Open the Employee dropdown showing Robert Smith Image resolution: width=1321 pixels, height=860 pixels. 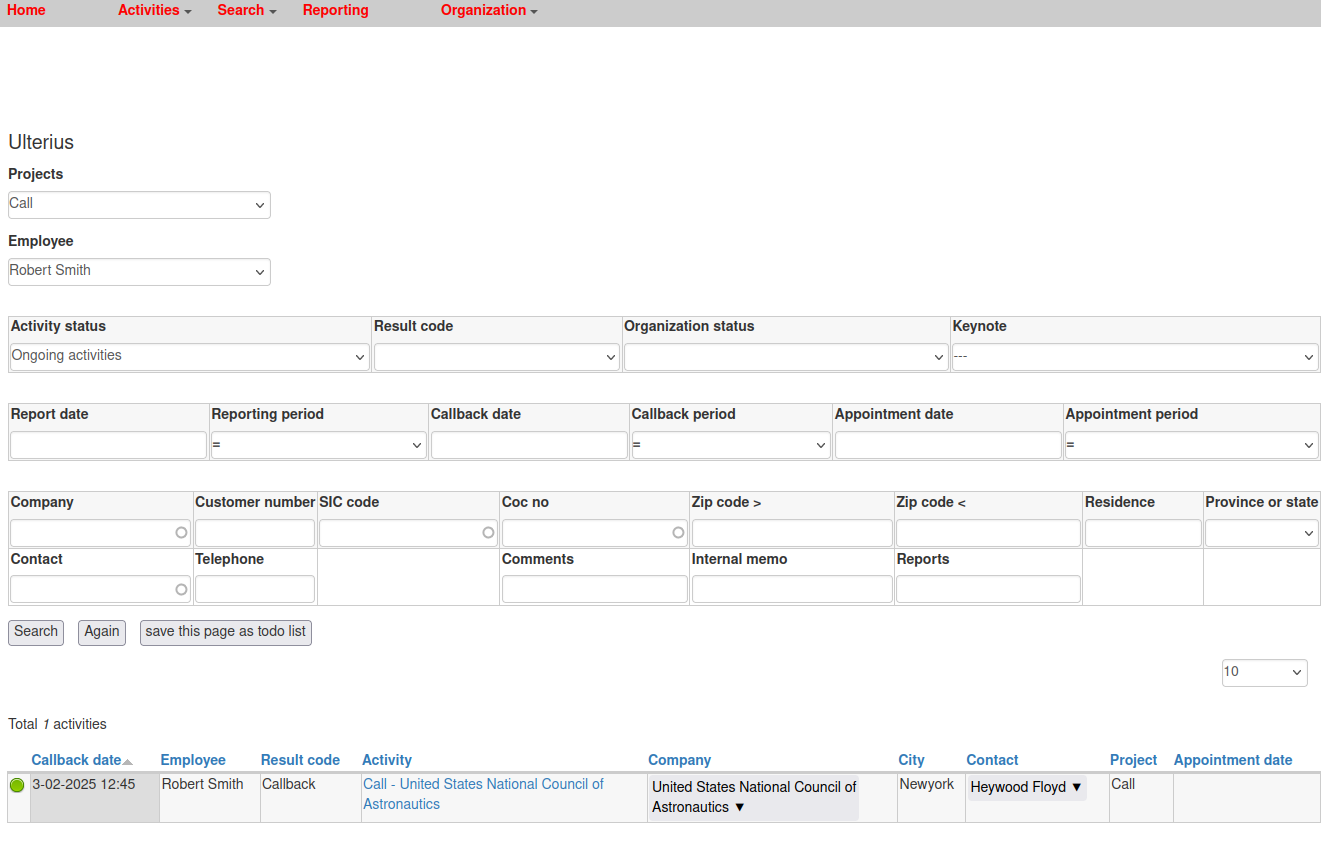tap(139, 272)
